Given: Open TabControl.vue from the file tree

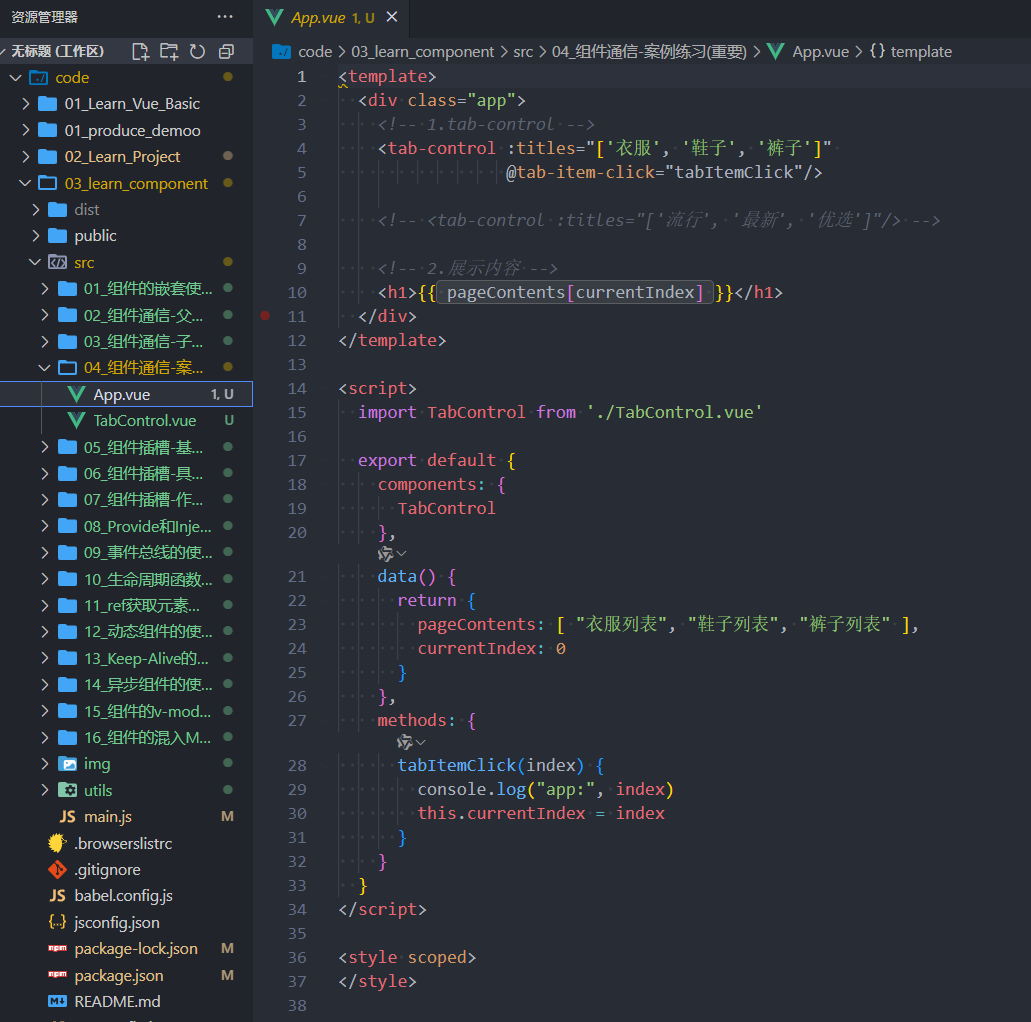Looking at the screenshot, I should tap(145, 420).
